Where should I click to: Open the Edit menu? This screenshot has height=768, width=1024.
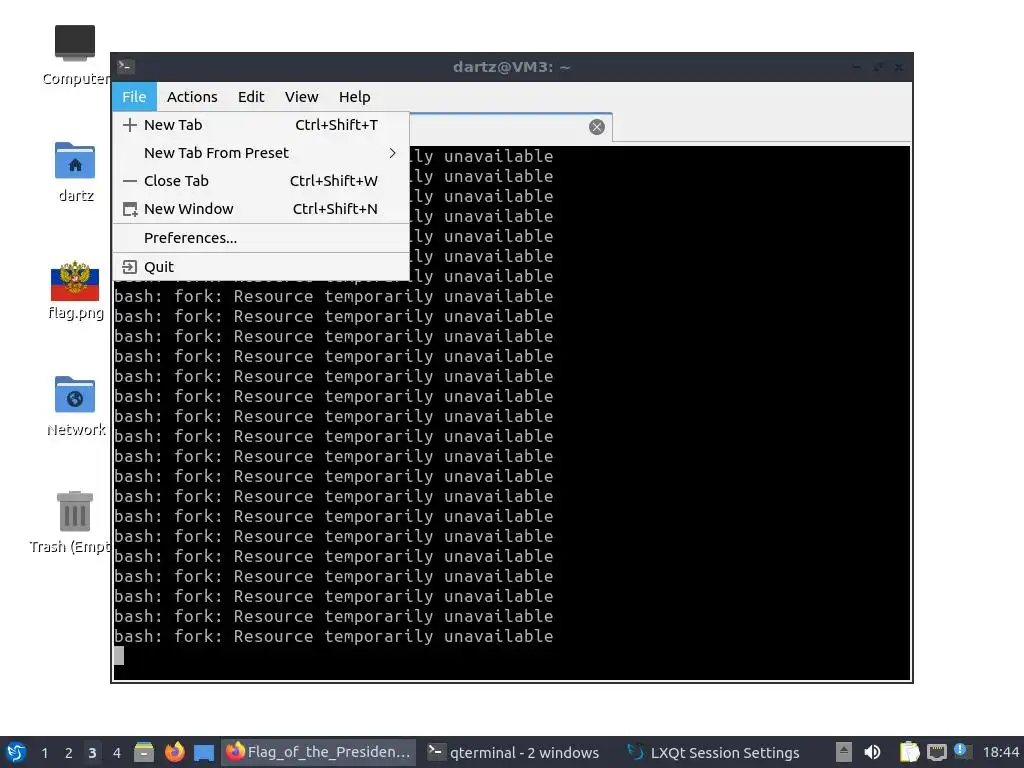tap(251, 97)
